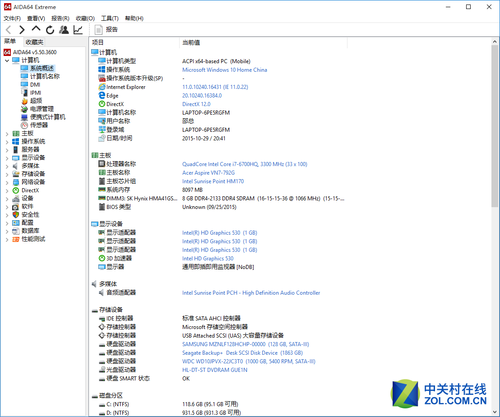Click the 配置 config tree icon
Viewport: 500px width, 417px height.
tap(16, 223)
